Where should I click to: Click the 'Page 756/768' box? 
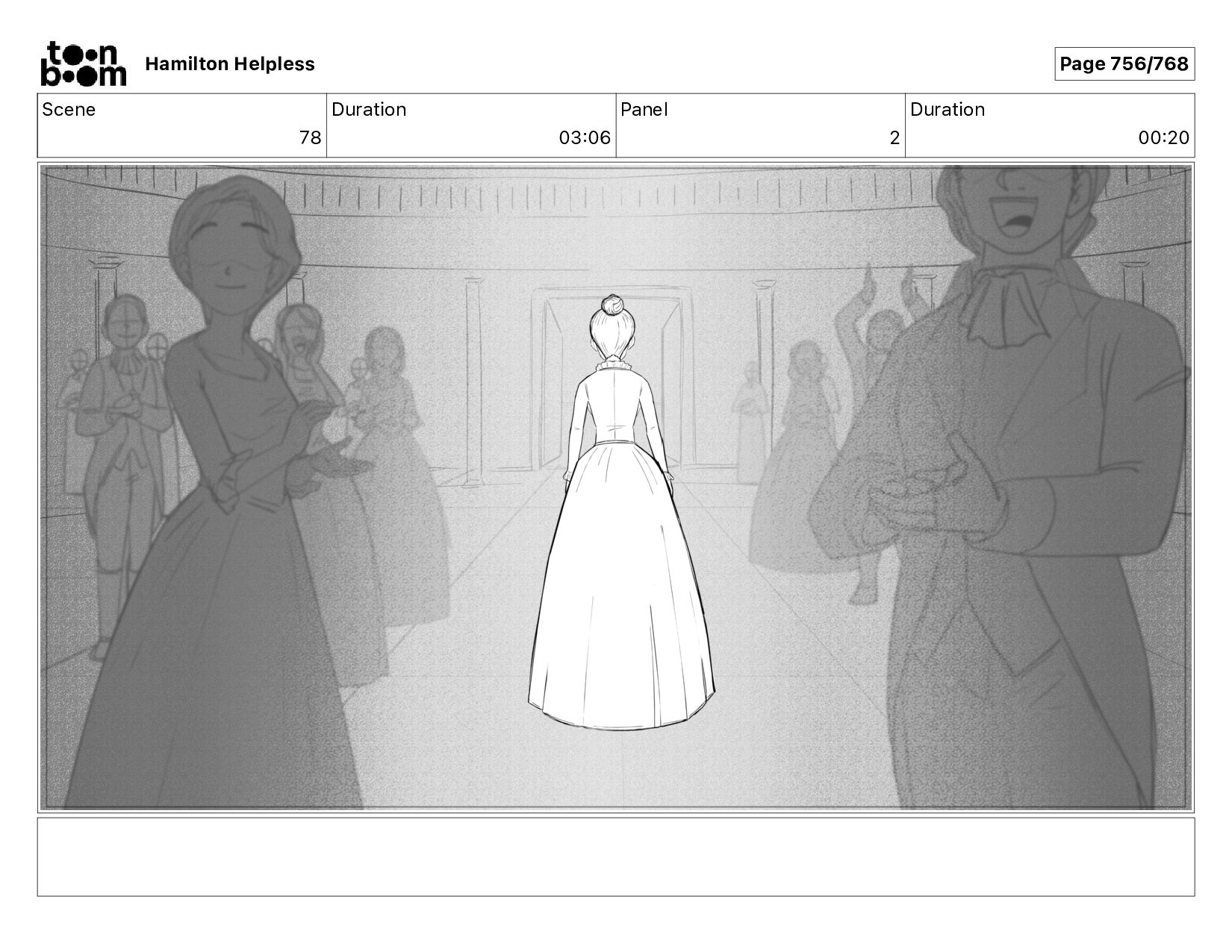tap(1124, 64)
